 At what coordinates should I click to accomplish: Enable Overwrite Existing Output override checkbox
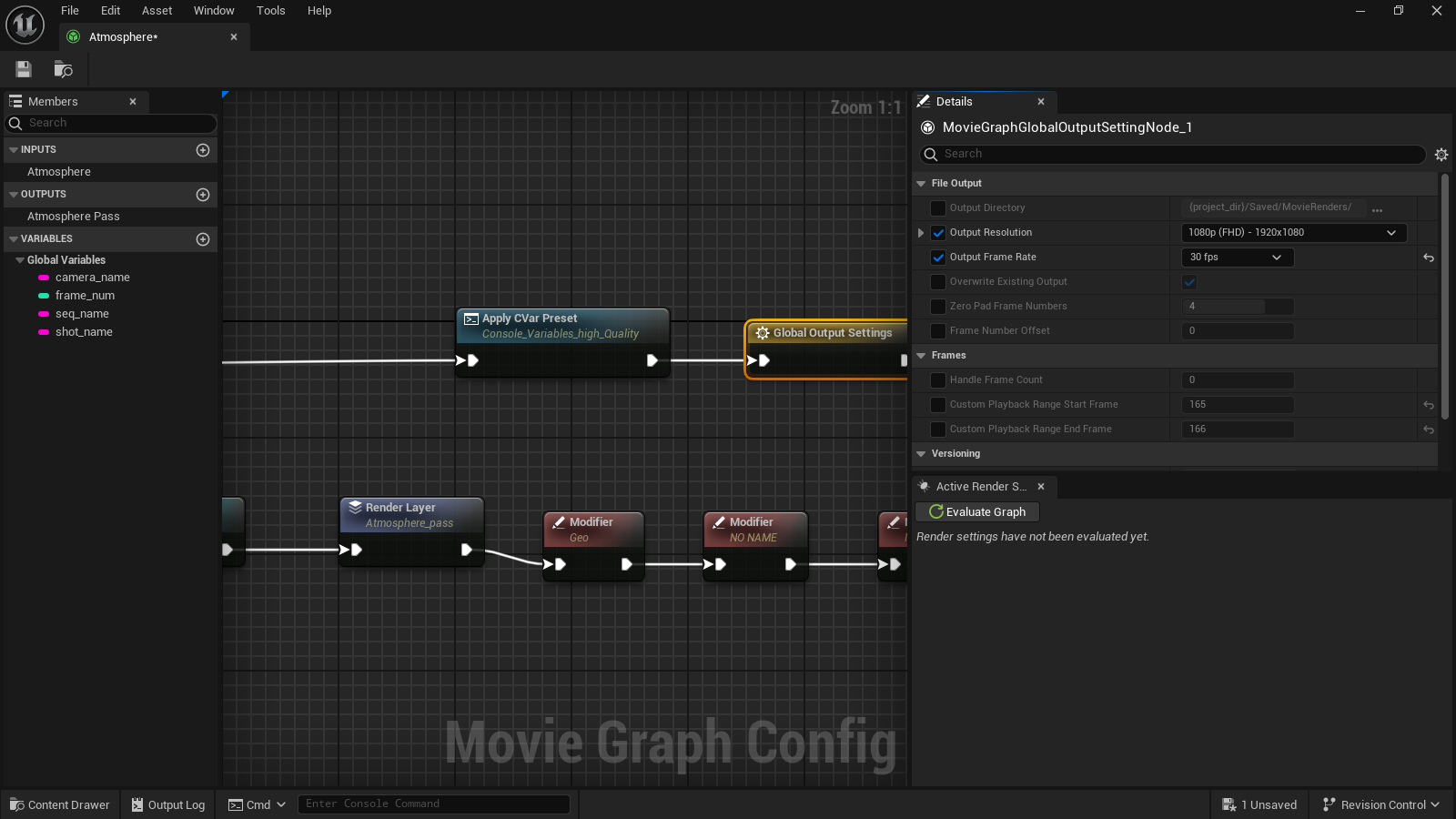pyautogui.click(x=938, y=282)
